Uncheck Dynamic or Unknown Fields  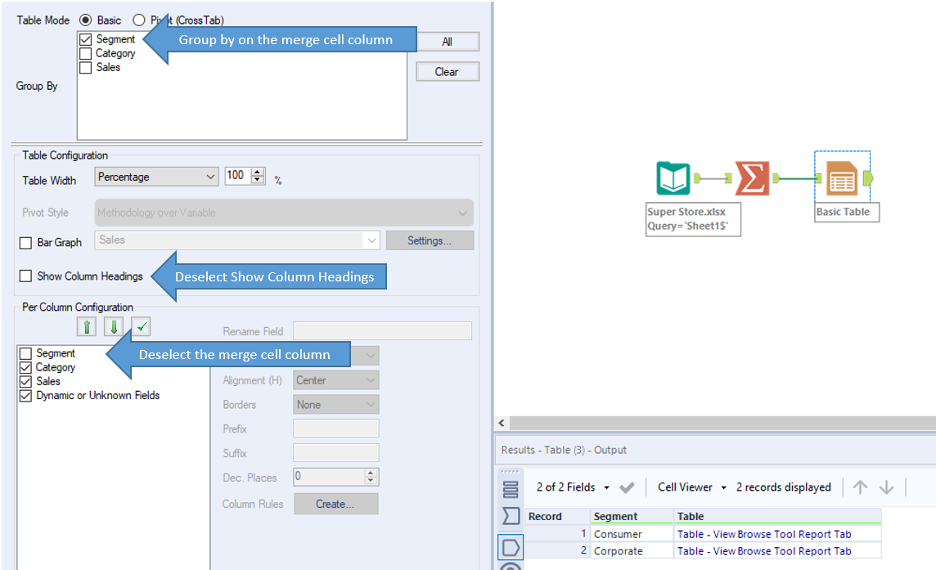[26, 395]
